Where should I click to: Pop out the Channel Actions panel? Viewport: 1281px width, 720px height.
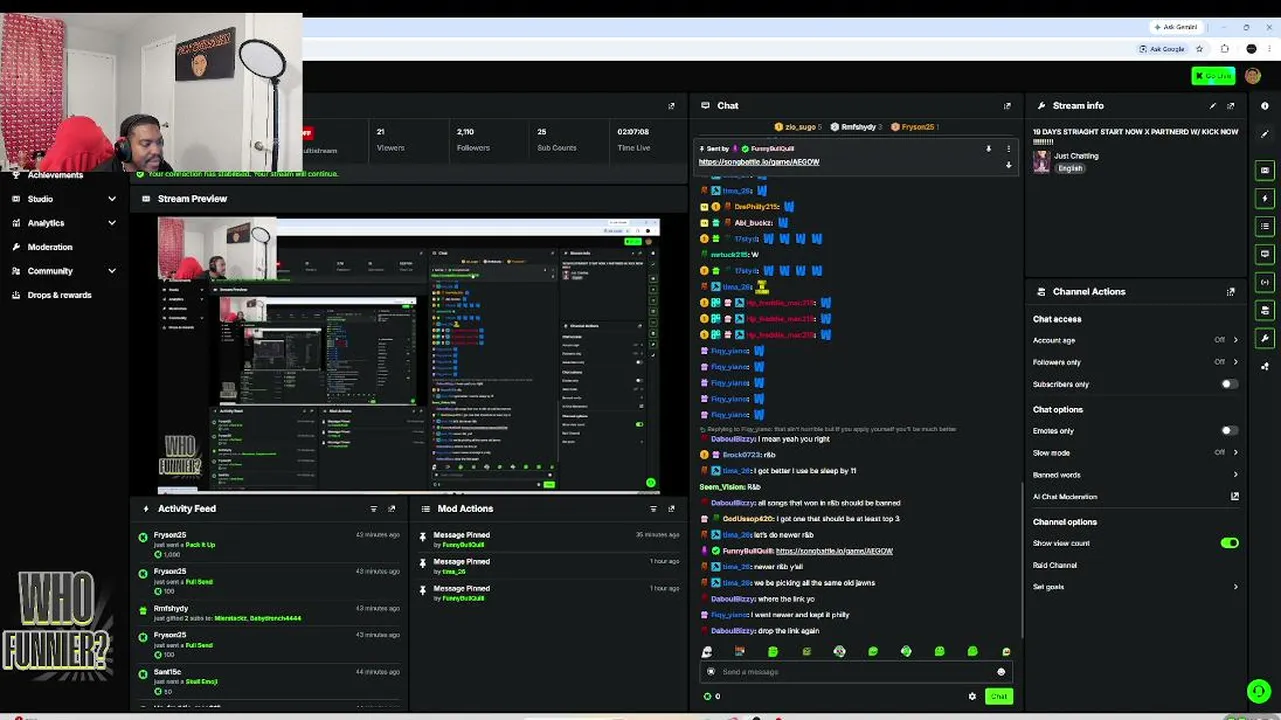pos(1231,292)
